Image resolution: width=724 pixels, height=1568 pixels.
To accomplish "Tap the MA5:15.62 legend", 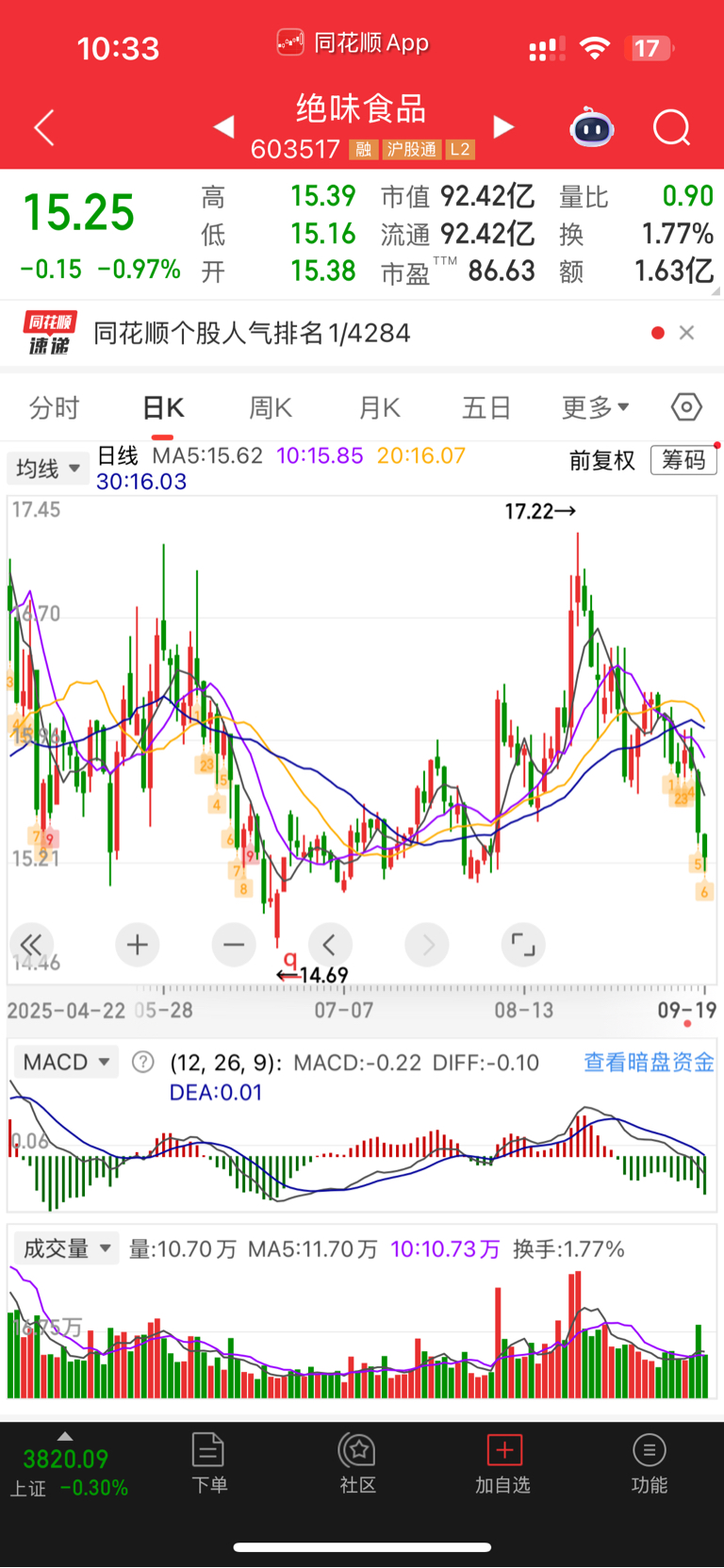I will (x=207, y=455).
